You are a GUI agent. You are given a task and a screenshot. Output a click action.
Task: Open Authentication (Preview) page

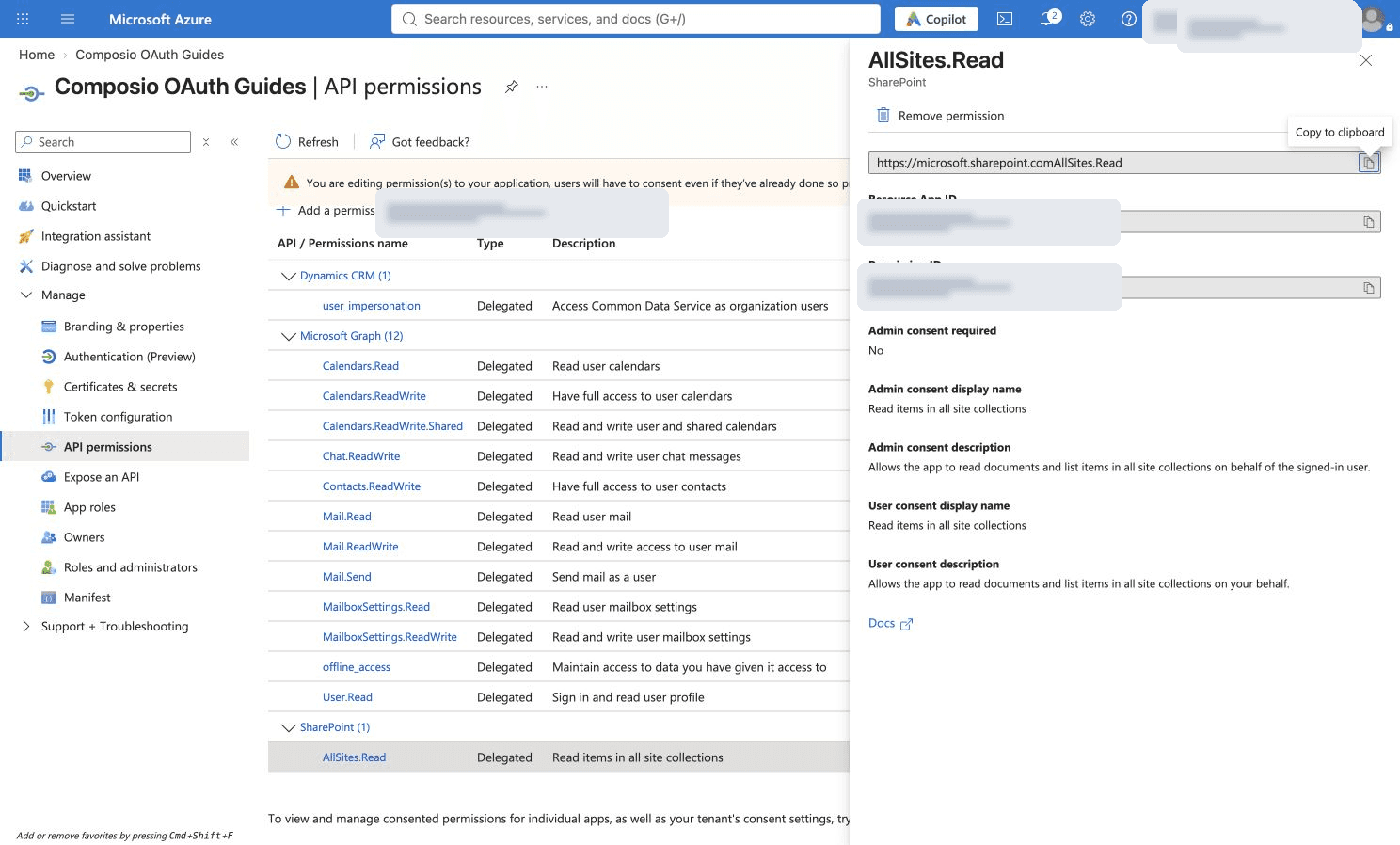click(x=130, y=357)
